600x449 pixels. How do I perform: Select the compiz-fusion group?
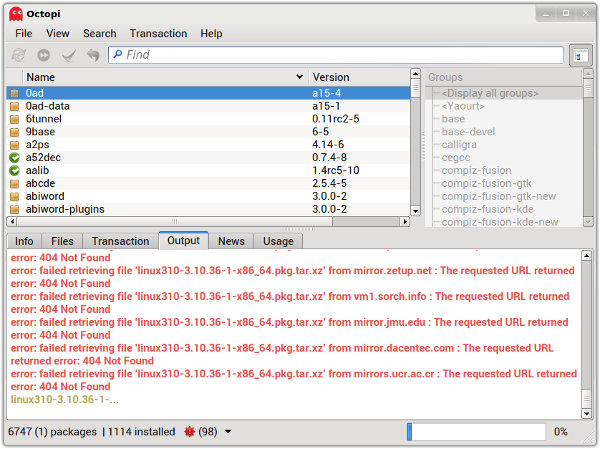pyautogui.click(x=476, y=171)
